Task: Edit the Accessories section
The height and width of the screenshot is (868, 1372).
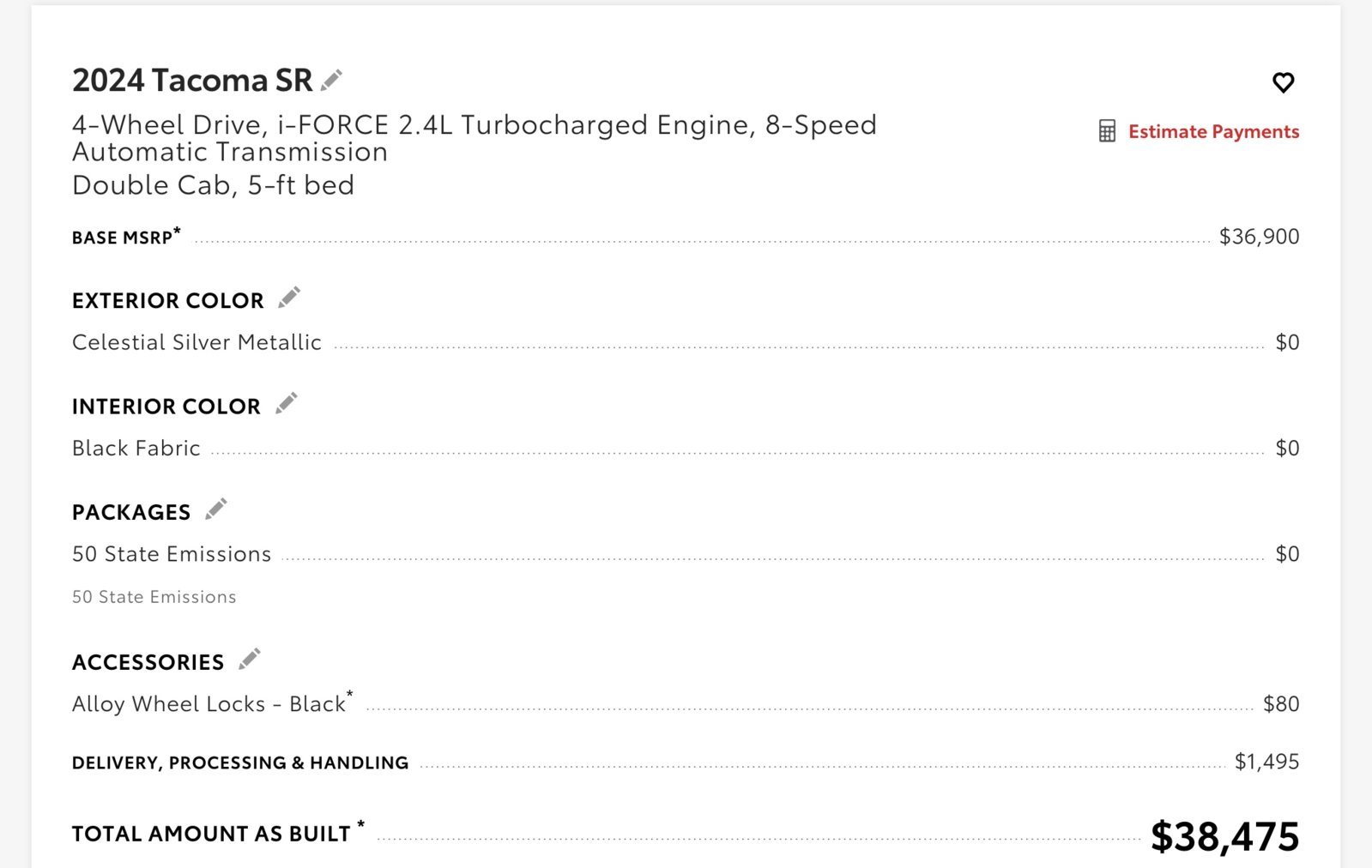Action: coord(250,659)
